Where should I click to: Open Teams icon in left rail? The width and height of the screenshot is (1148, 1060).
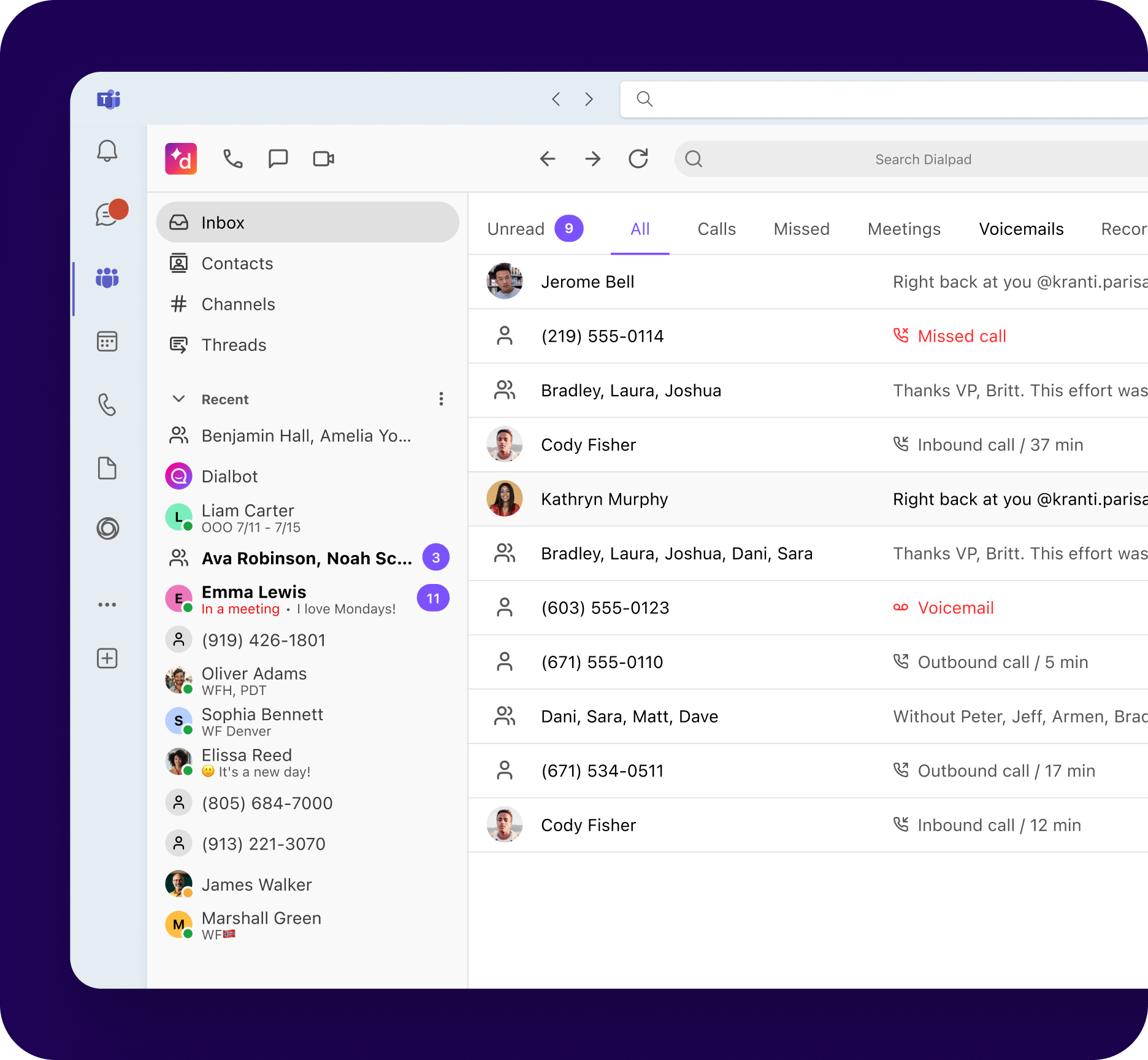pos(107,277)
